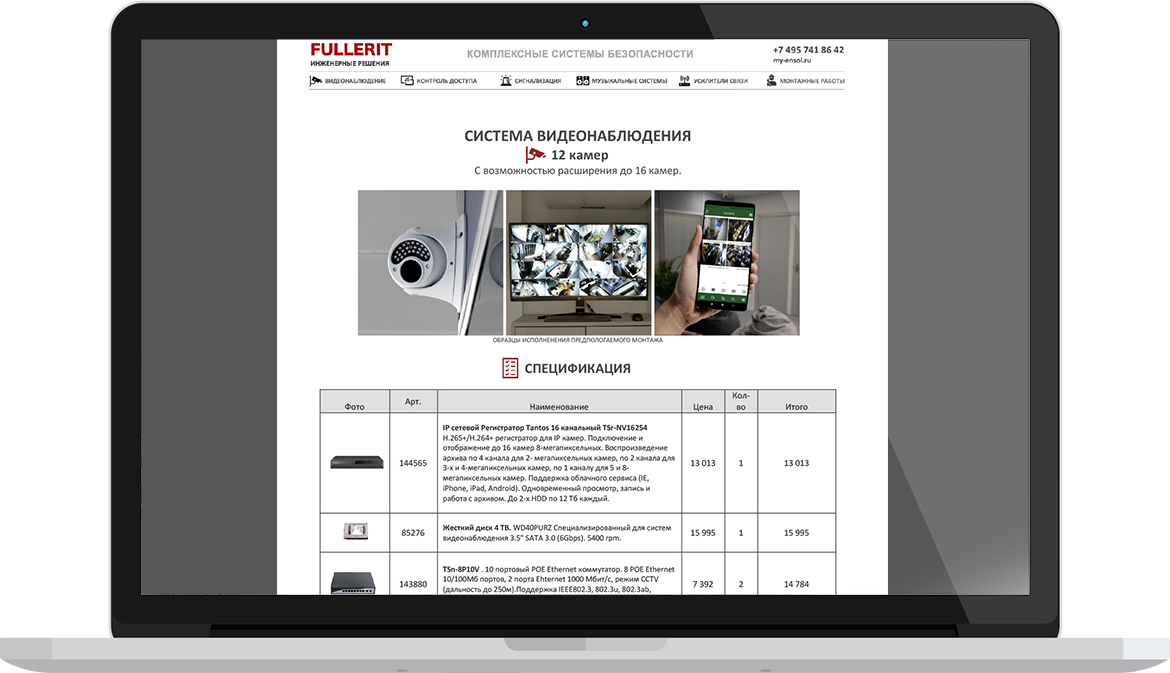
Task: Click the POE switch product image
Action: 353,582
